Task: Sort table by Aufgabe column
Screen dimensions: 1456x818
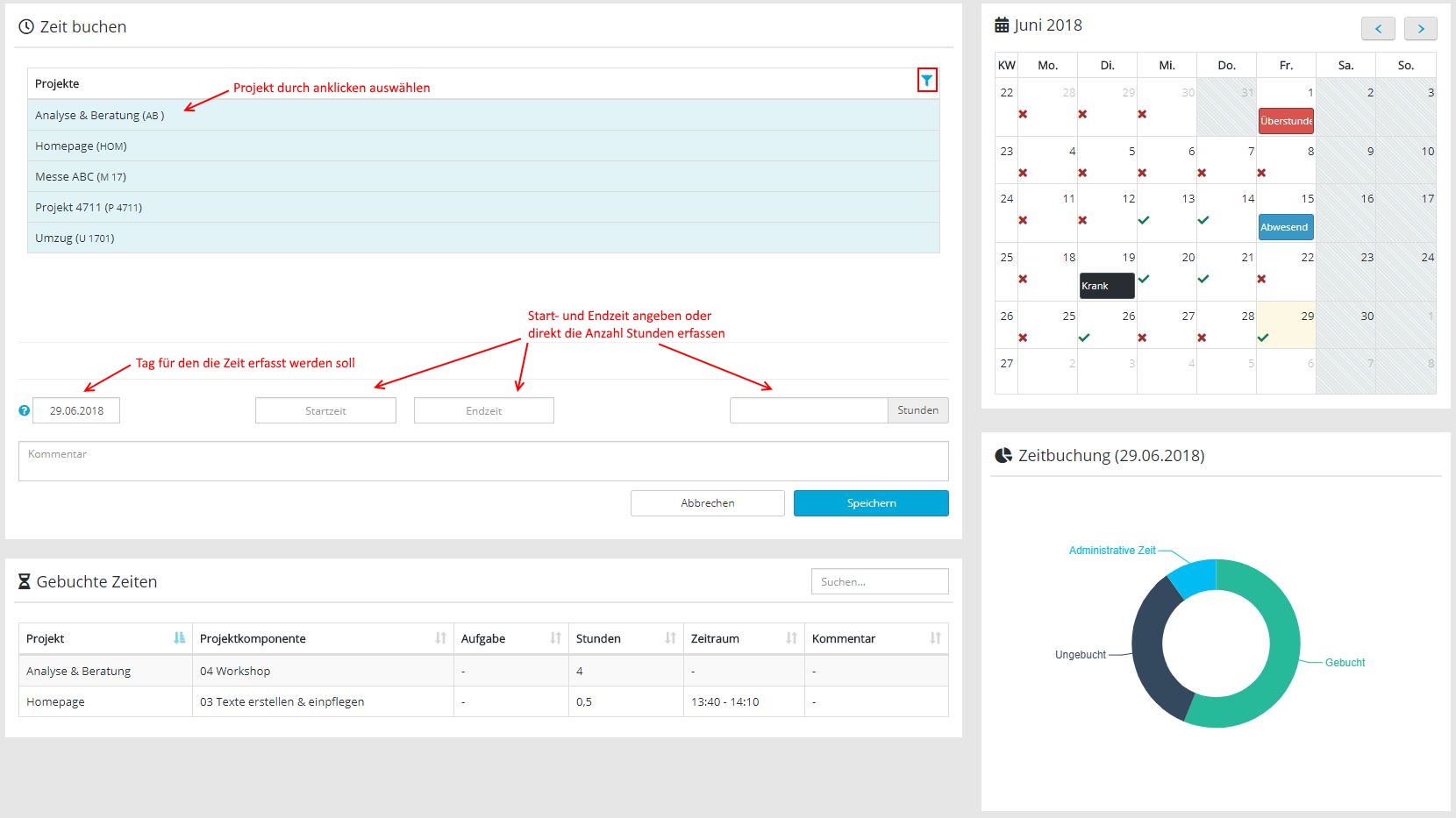Action: coord(555,638)
